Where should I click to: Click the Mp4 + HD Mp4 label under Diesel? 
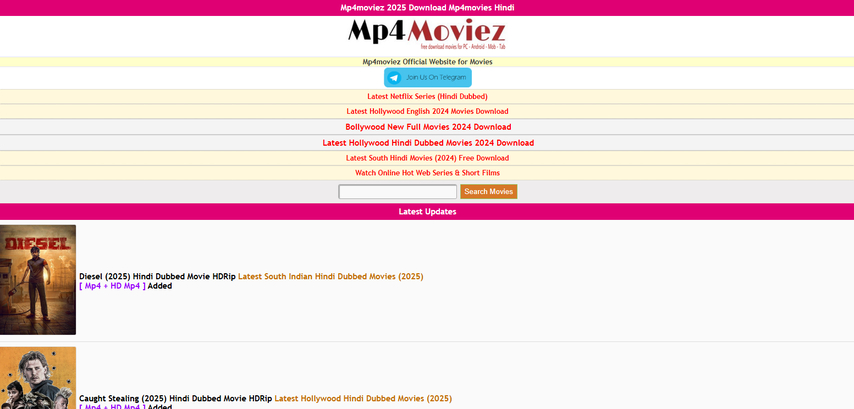[x=112, y=286]
